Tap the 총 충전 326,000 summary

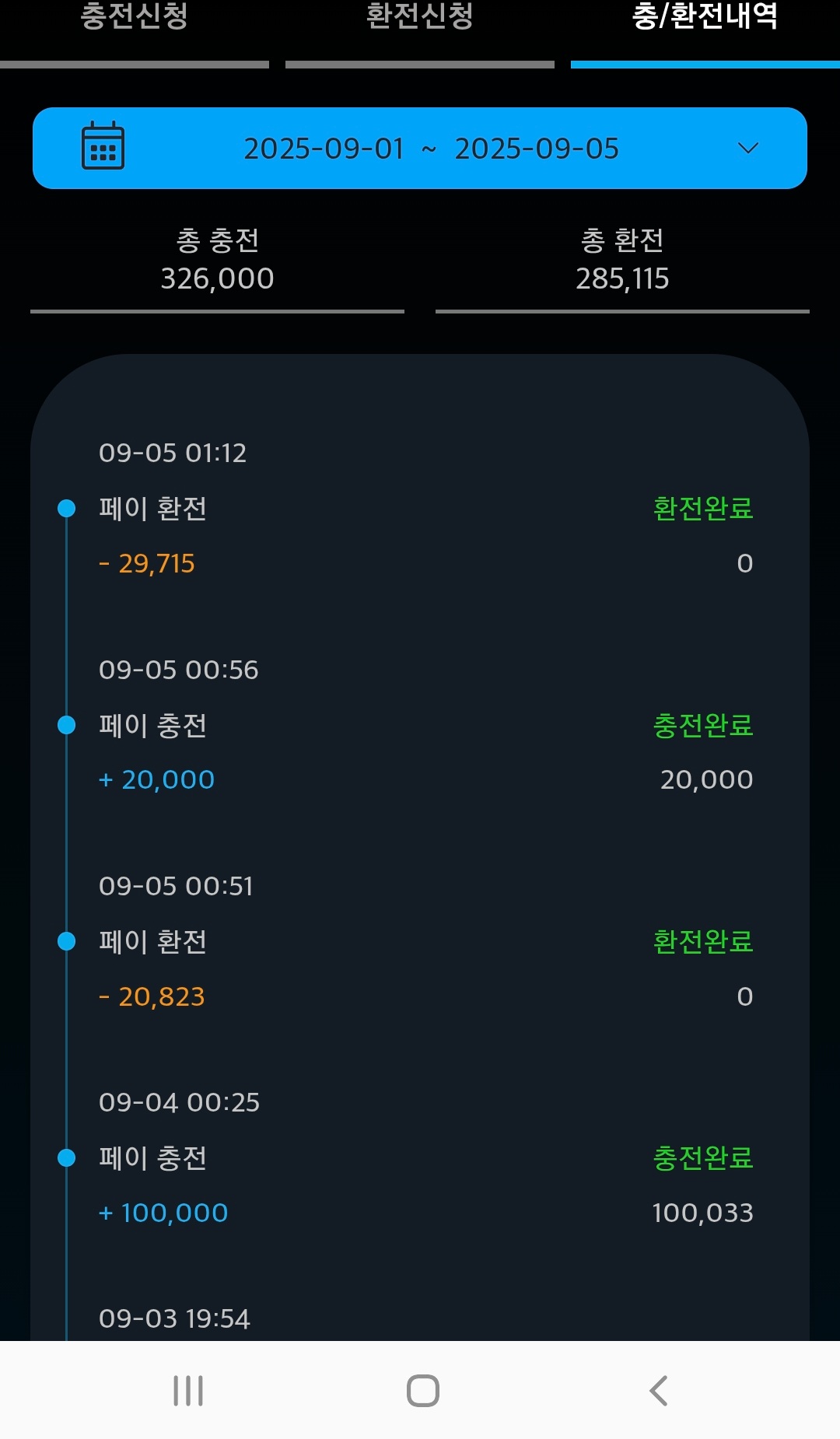coord(217,260)
